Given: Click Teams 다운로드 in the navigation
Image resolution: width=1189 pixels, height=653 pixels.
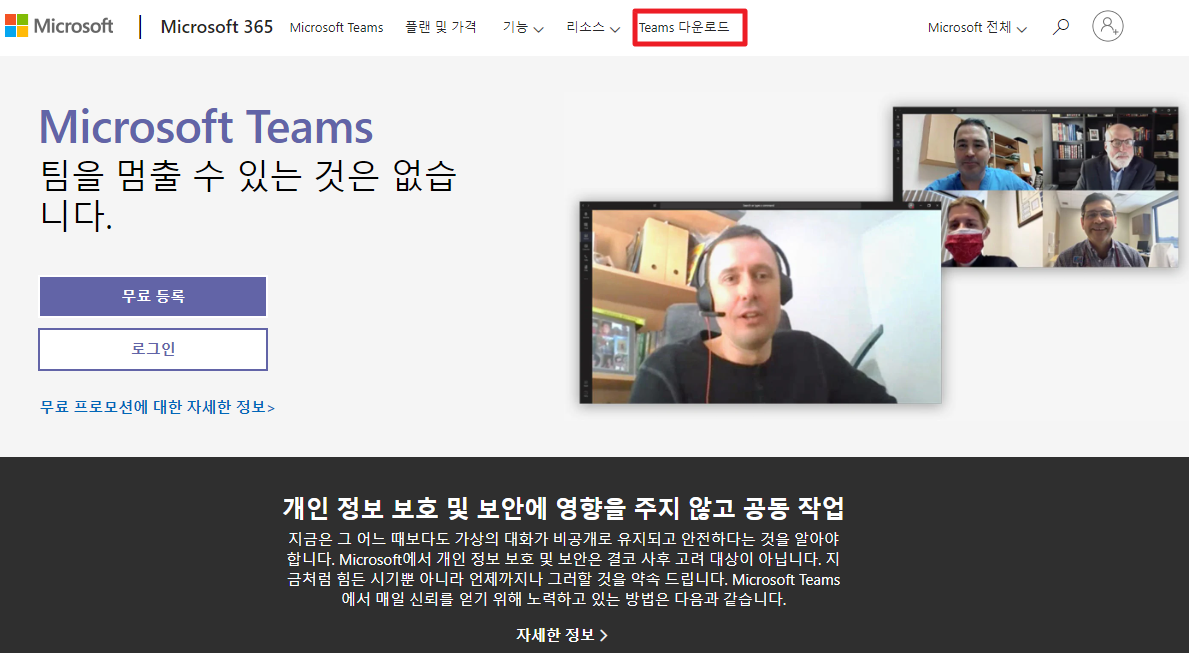Looking at the screenshot, I should (x=684, y=27).
